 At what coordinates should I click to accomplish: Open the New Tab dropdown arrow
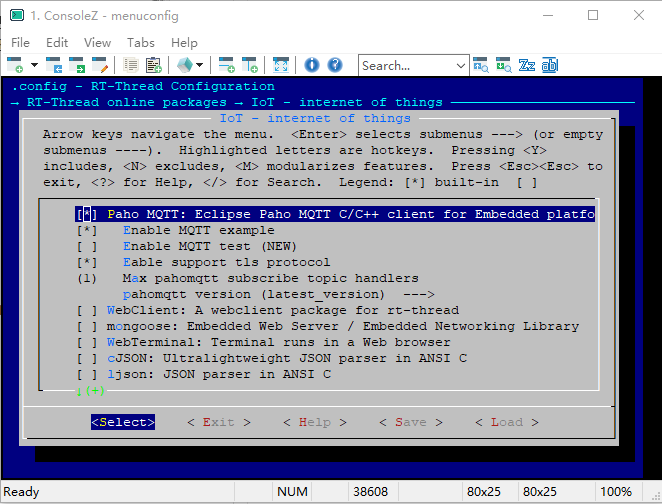point(34,65)
